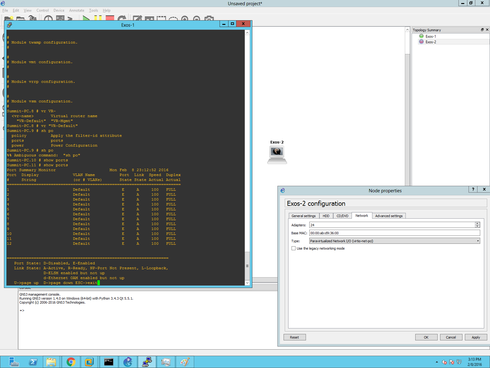Switch to the General settings tab

tap(304, 216)
